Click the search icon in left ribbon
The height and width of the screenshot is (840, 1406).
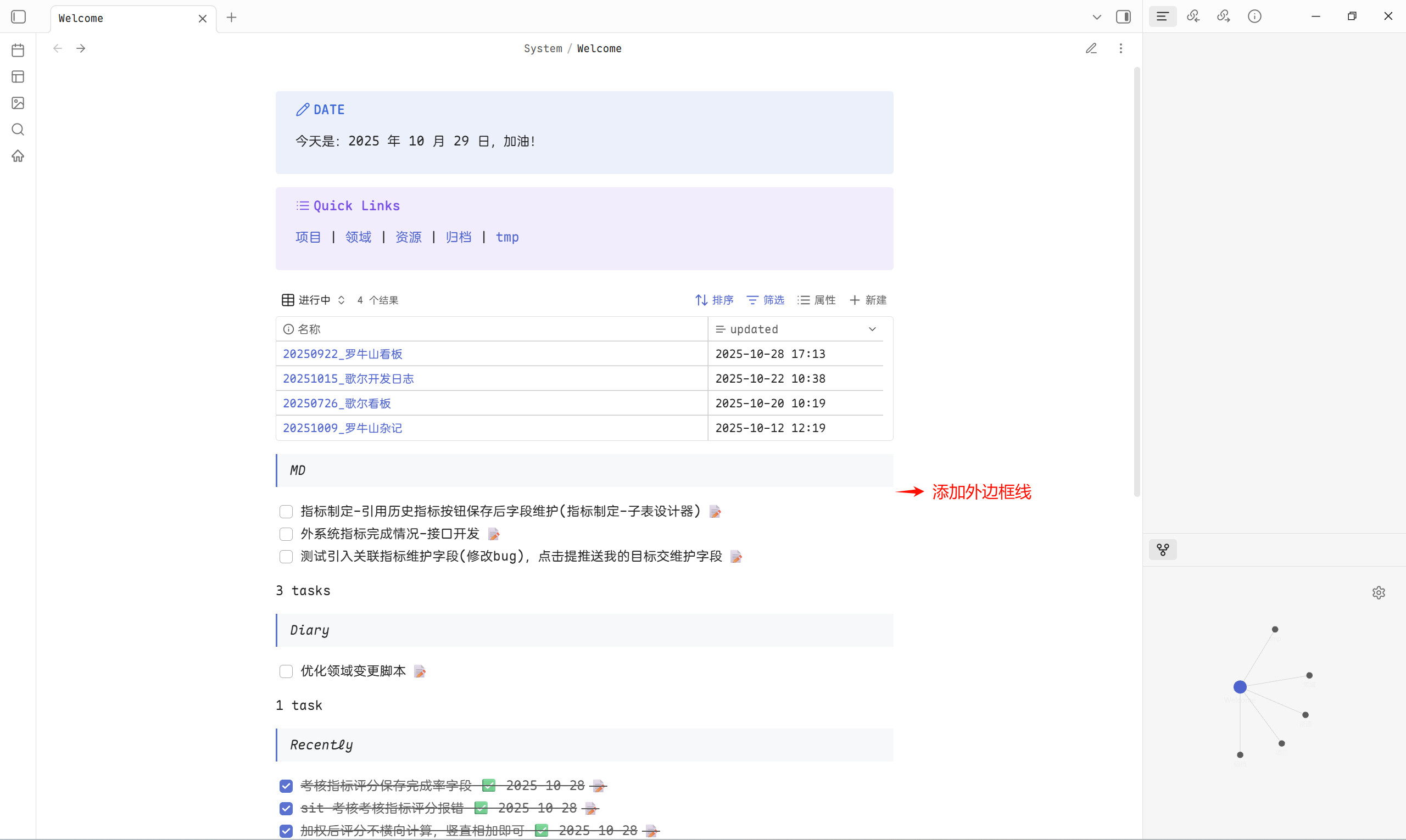click(18, 130)
